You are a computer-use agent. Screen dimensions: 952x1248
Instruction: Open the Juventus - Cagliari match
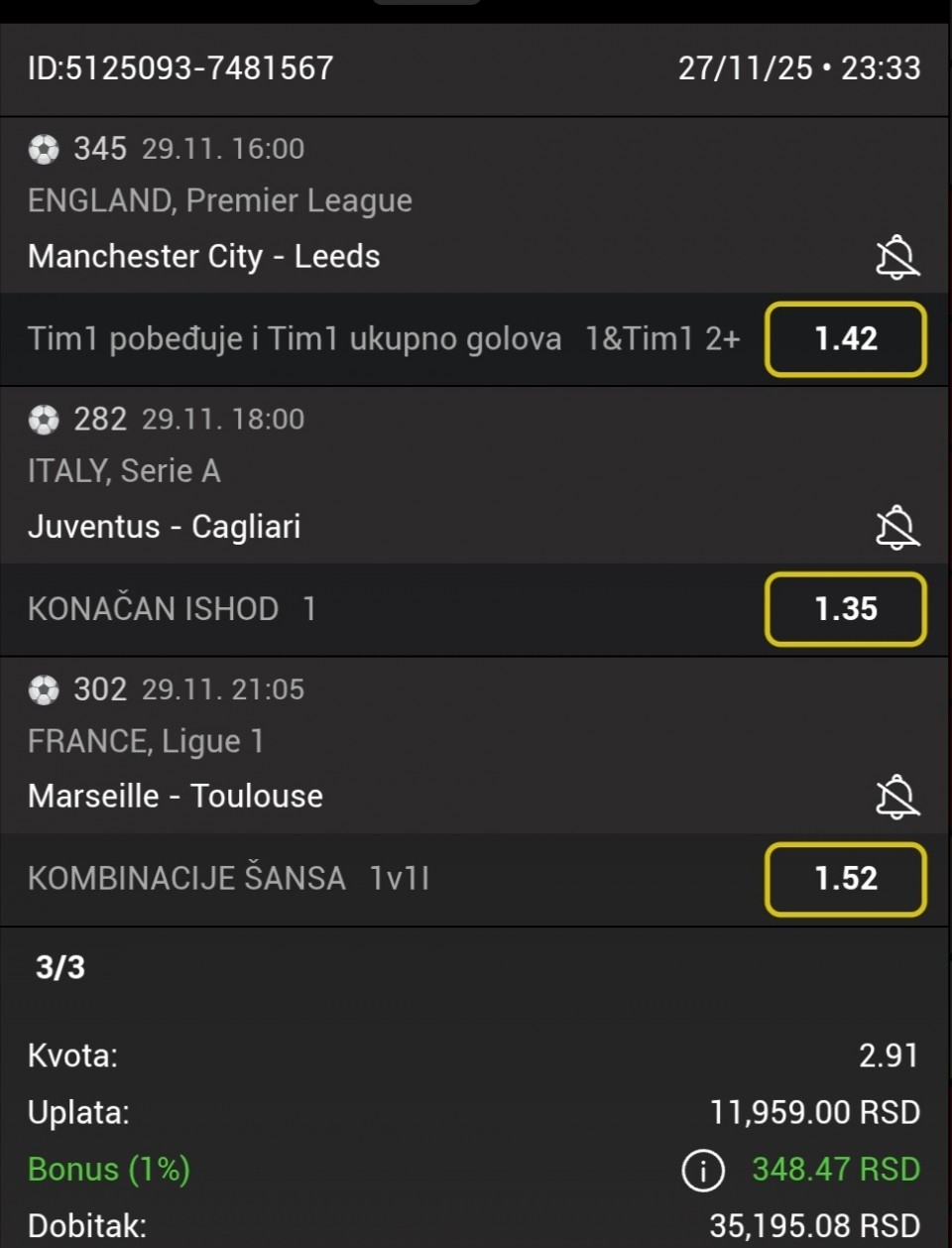[165, 527]
